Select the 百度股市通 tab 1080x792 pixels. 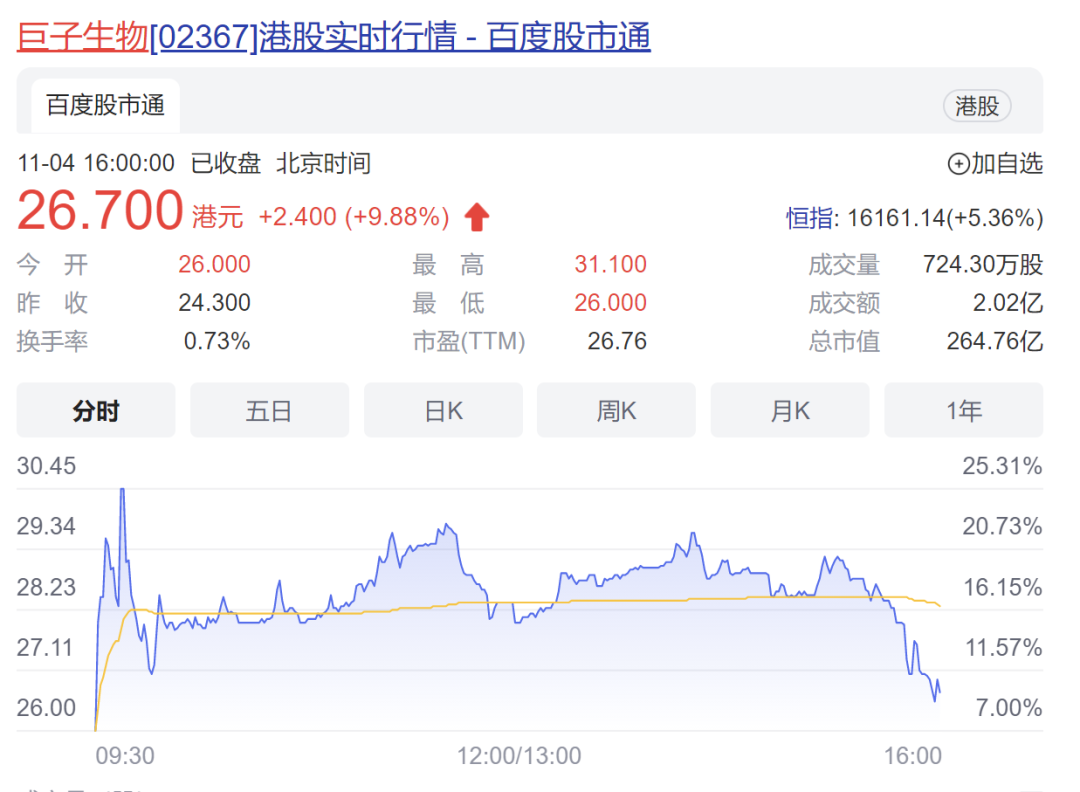[105, 106]
